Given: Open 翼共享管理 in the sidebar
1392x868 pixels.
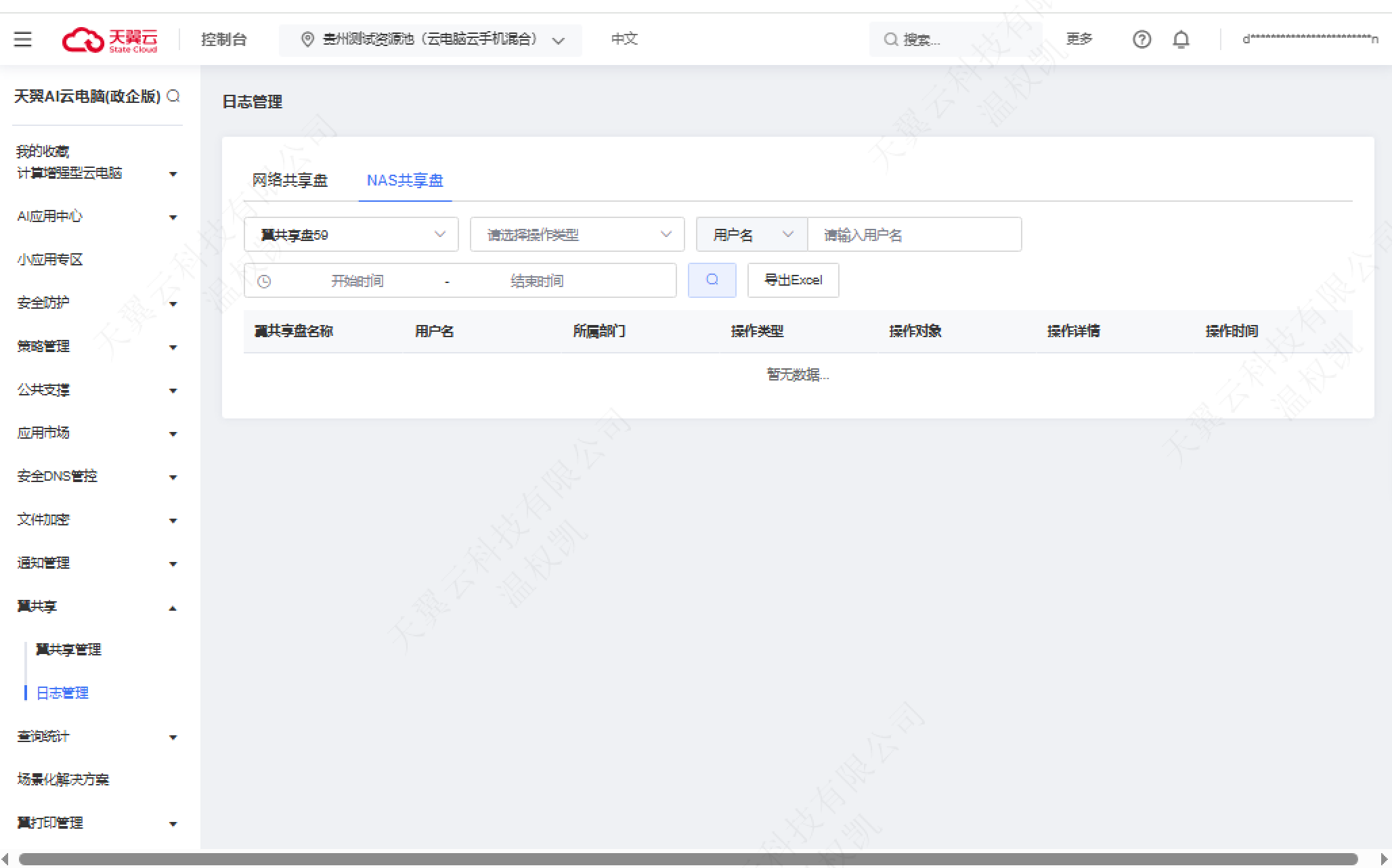Looking at the screenshot, I should [x=68, y=649].
